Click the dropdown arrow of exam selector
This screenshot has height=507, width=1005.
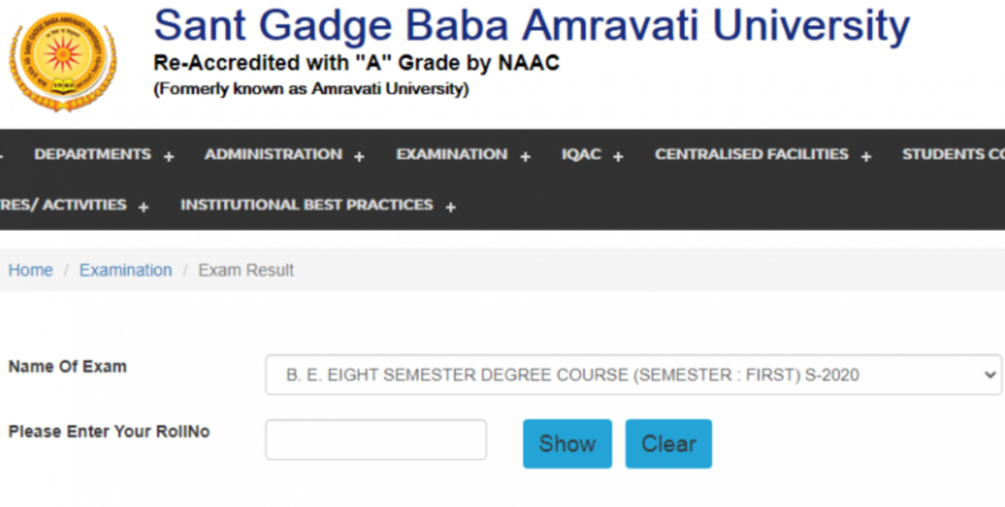coord(990,375)
